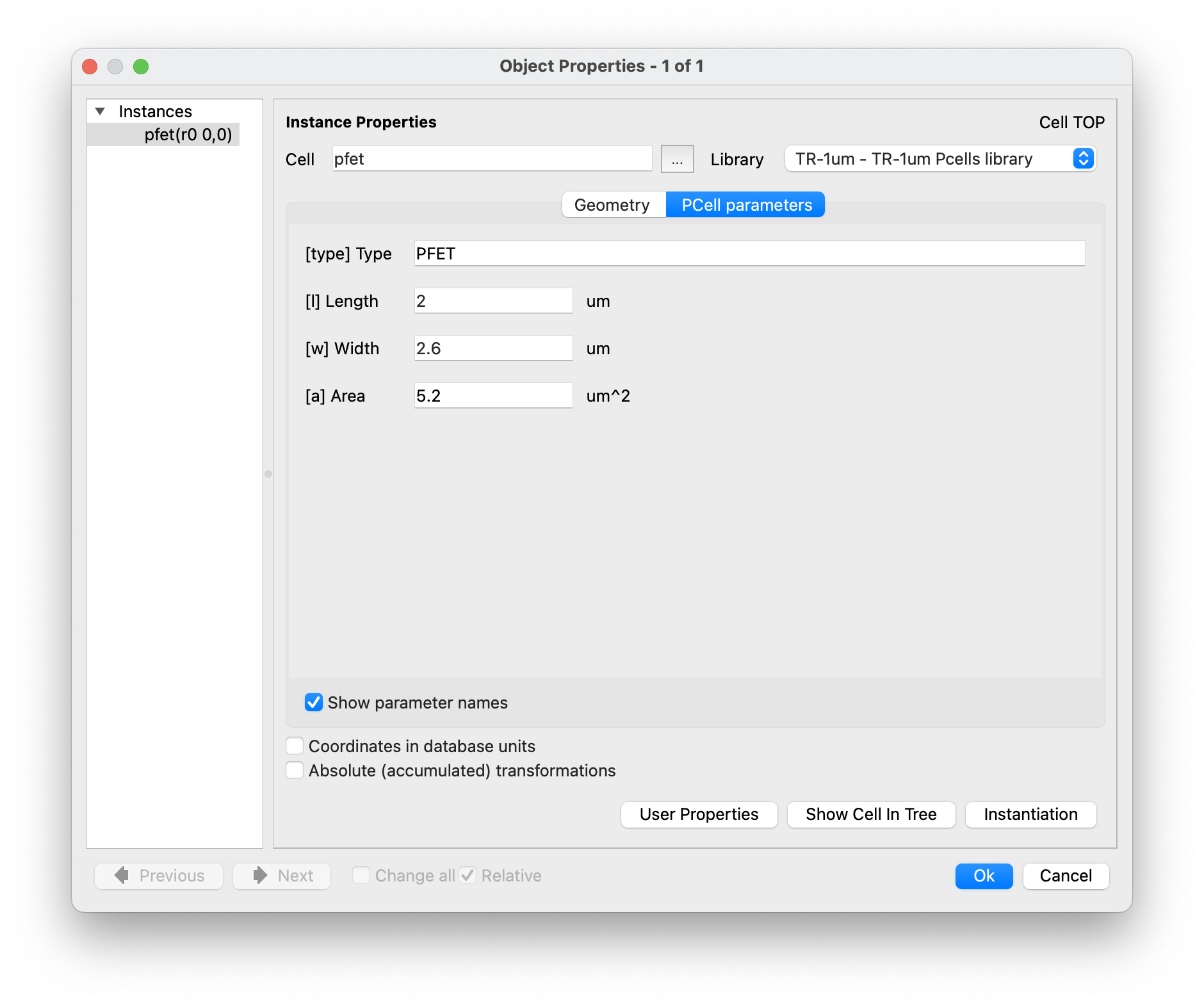Image resolution: width=1204 pixels, height=1007 pixels.
Task: Click the Type parameter field
Action: (749, 254)
